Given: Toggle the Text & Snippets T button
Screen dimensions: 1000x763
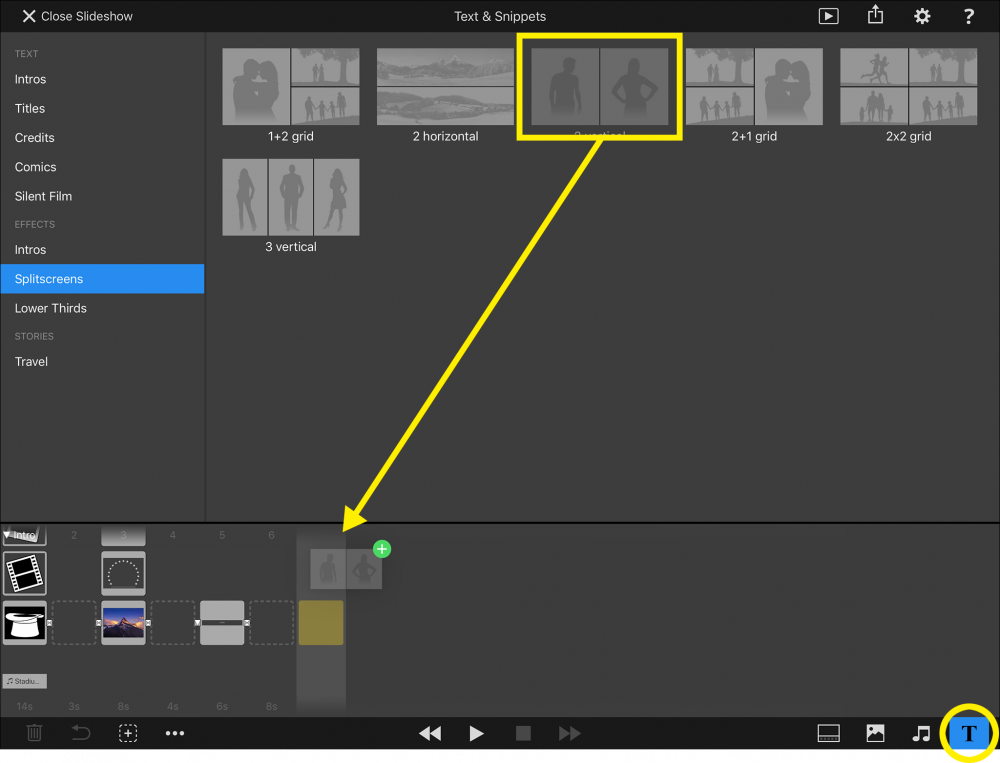Looking at the screenshot, I should (969, 733).
